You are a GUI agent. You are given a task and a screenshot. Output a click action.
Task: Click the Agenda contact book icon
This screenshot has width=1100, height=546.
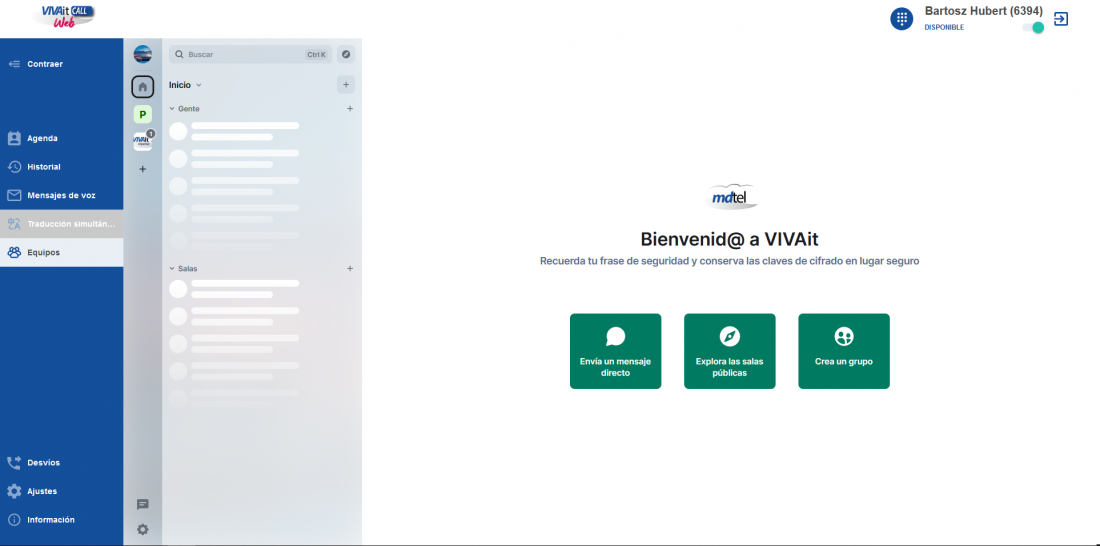(x=14, y=138)
